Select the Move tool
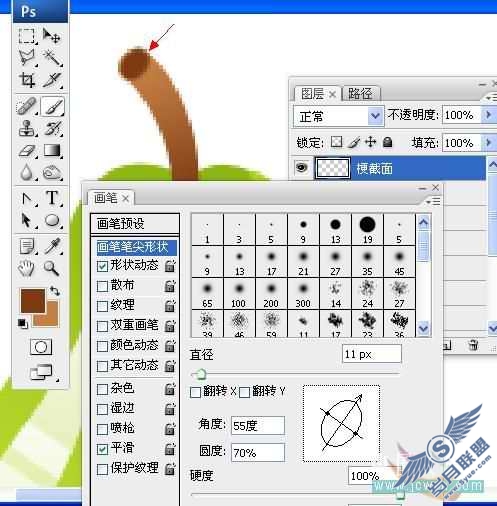Image resolution: width=497 pixels, height=506 pixels. 52,36
